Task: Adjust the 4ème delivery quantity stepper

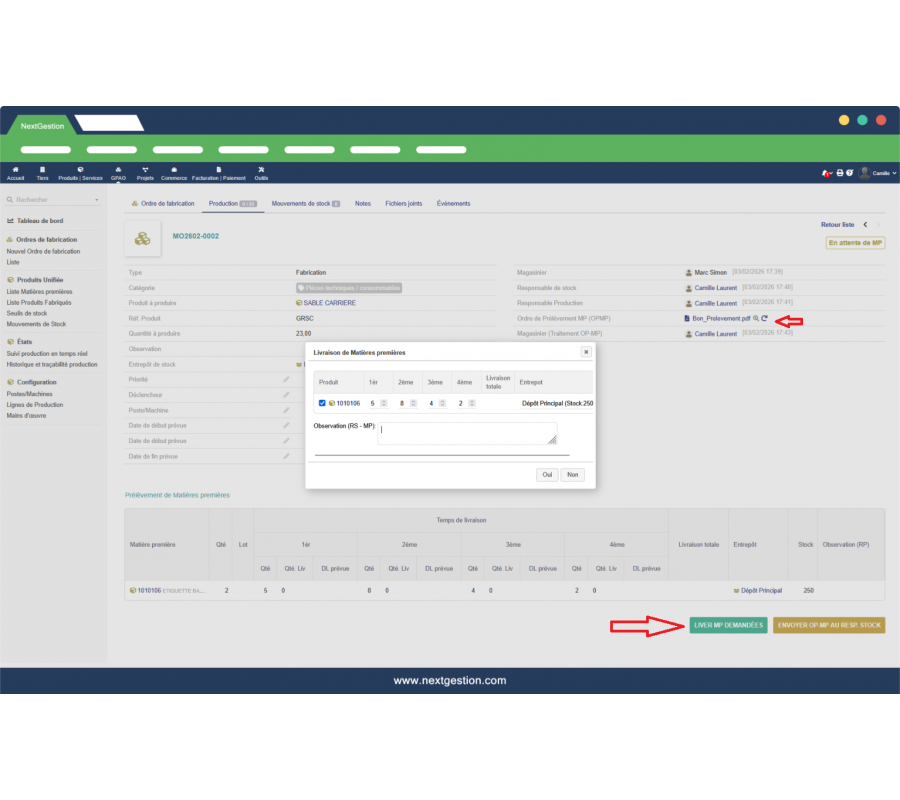Action: pos(471,403)
